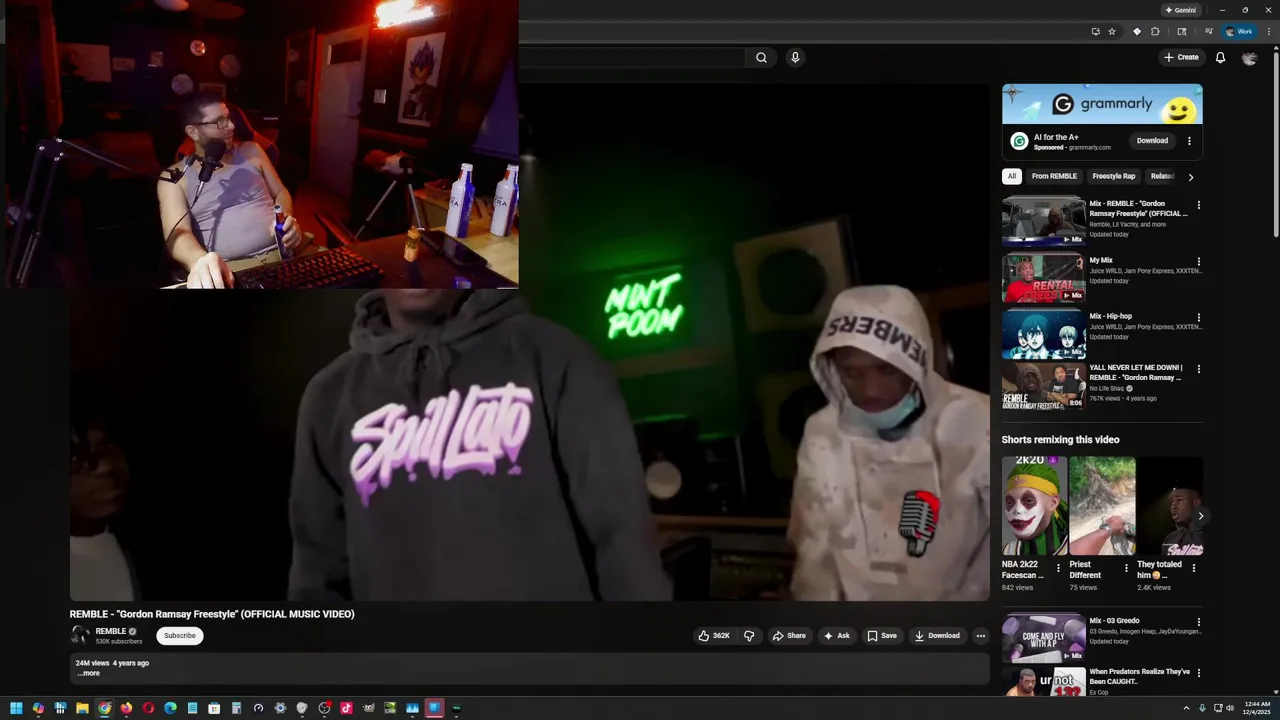Open File Explorer from taskbar

(x=82, y=708)
